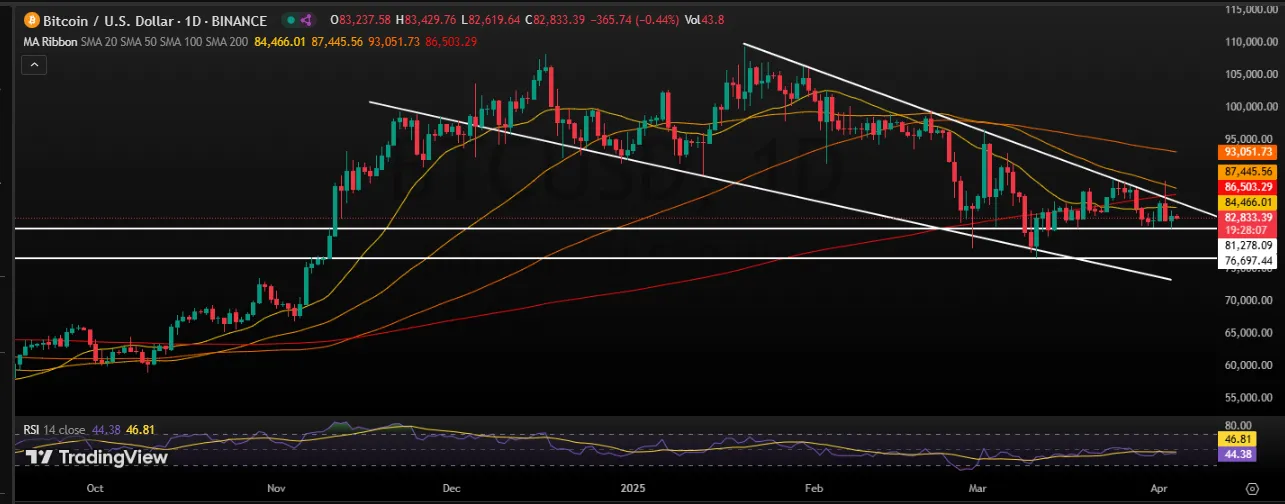Click the purple 44.38 RSI axis label
The image size is (1285, 504).
[x=1246, y=453]
